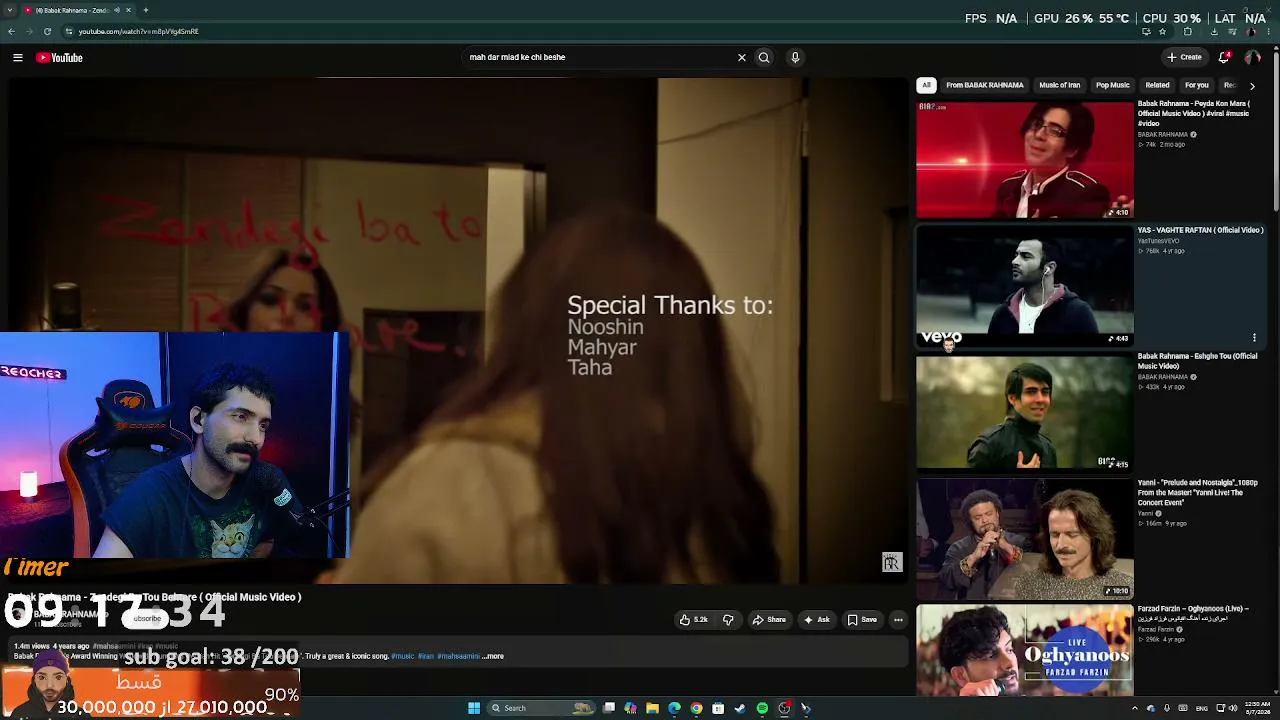The image size is (1280, 720).
Task: Show hidden system tray icons
Action: pos(1134,708)
